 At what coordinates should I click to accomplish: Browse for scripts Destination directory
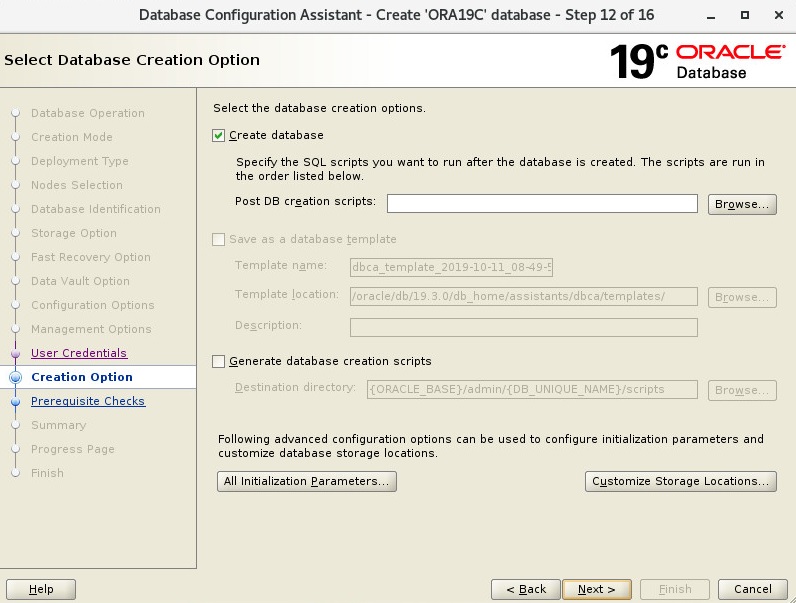click(x=742, y=390)
